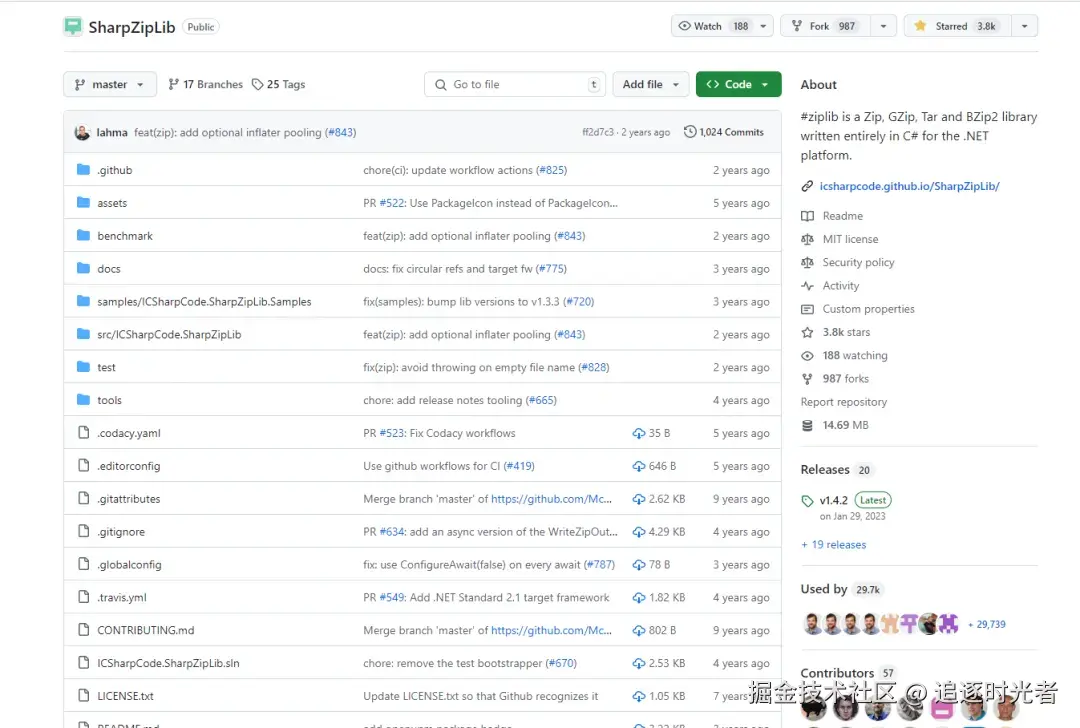Click download icon next to 1.82 KB
Image resolution: width=1080 pixels, height=728 pixels.
pos(638,598)
